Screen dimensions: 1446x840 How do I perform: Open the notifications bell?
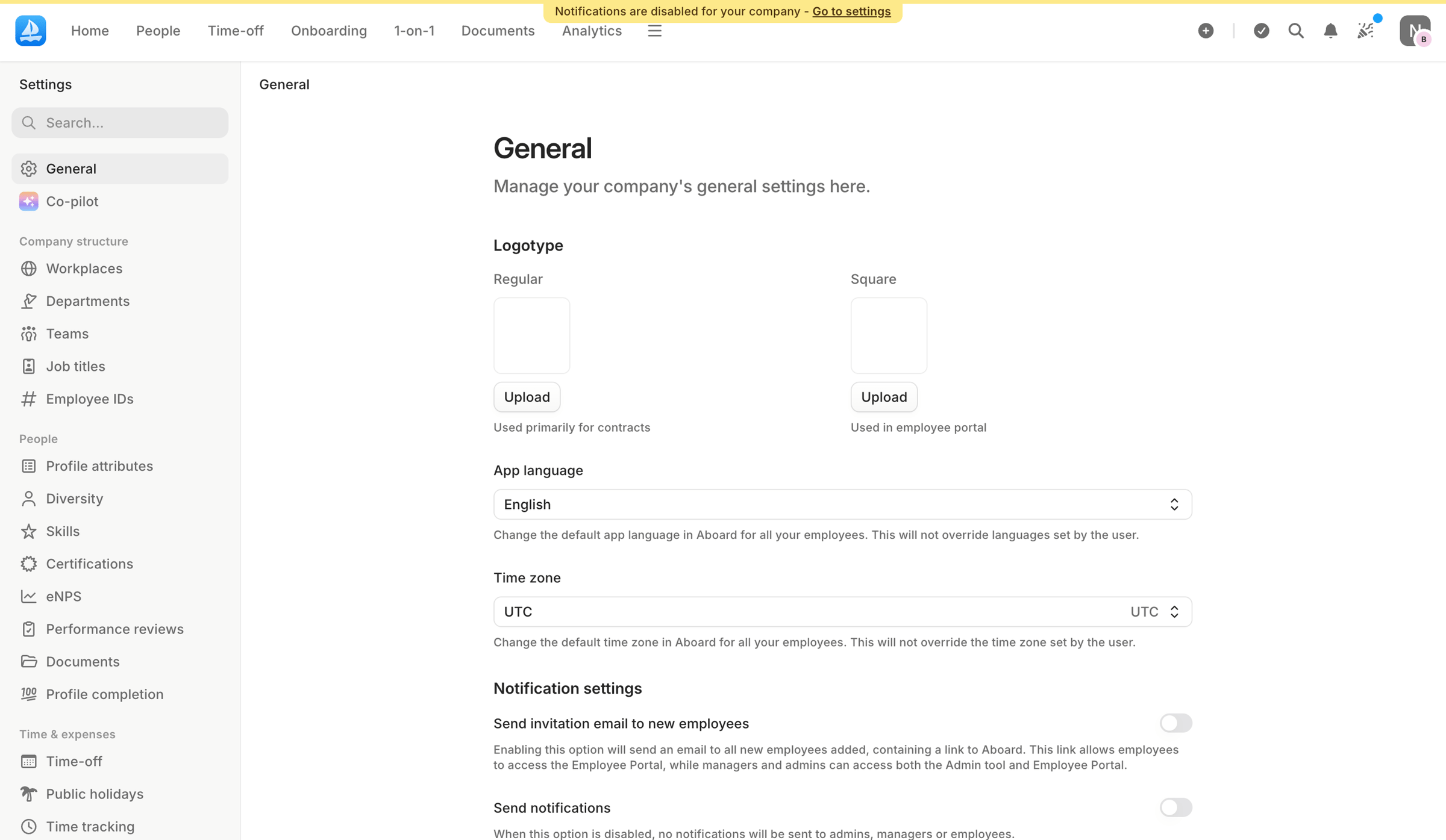click(x=1330, y=31)
